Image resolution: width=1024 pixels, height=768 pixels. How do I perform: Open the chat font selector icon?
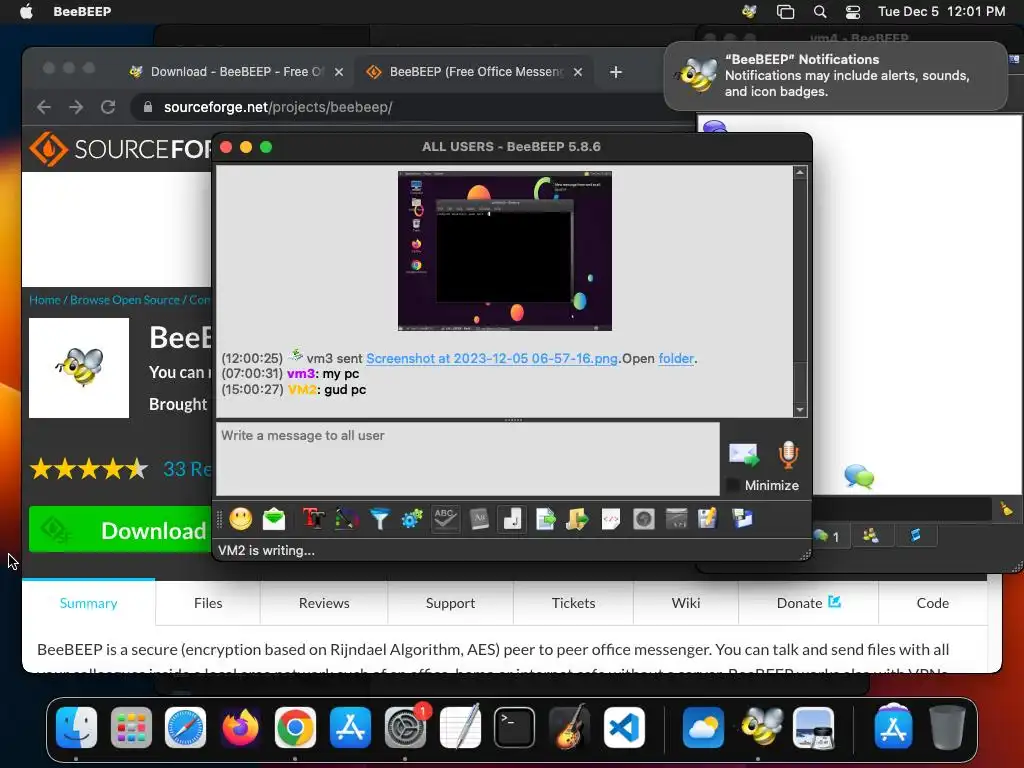point(313,519)
